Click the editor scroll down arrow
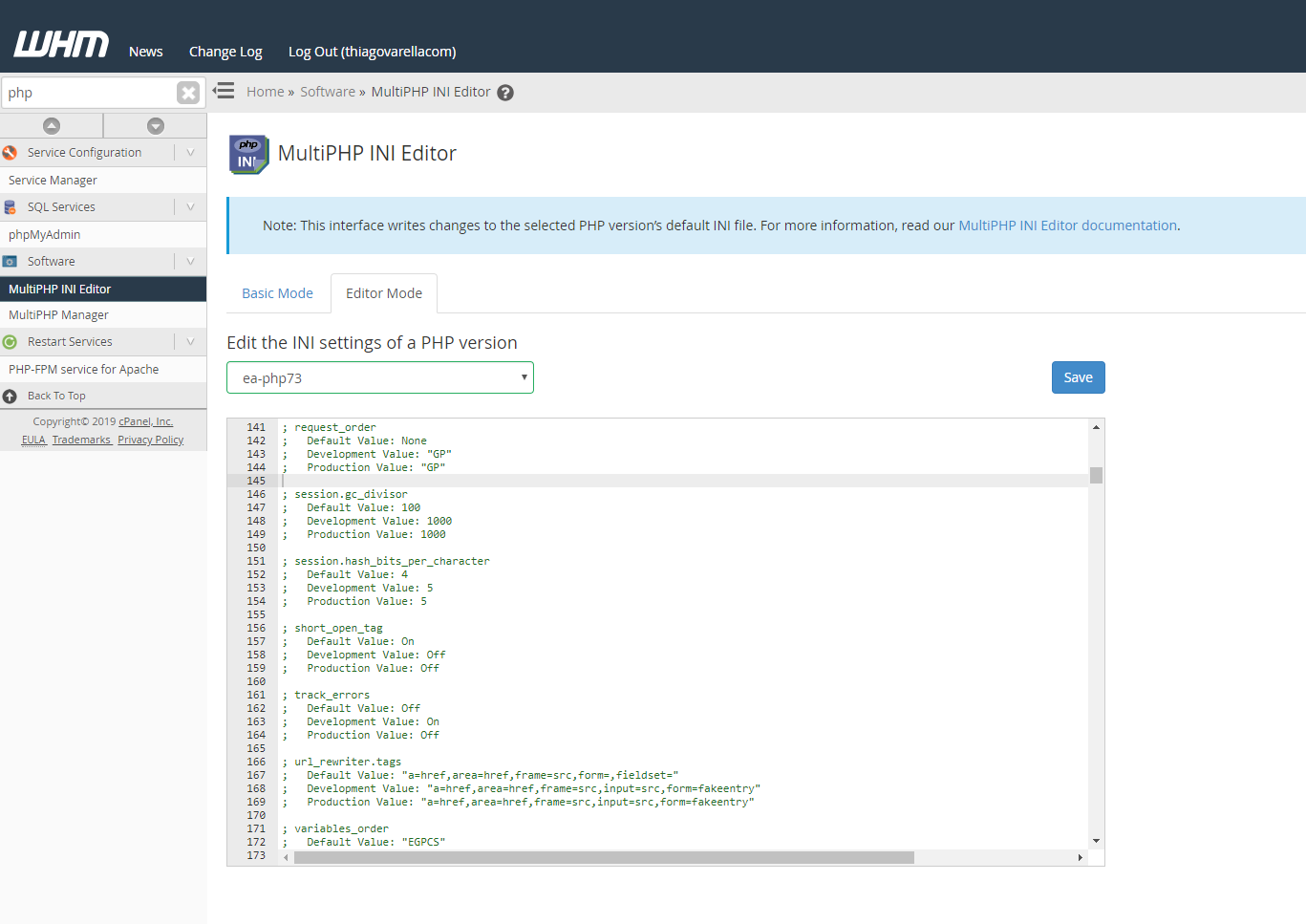 (x=1096, y=841)
